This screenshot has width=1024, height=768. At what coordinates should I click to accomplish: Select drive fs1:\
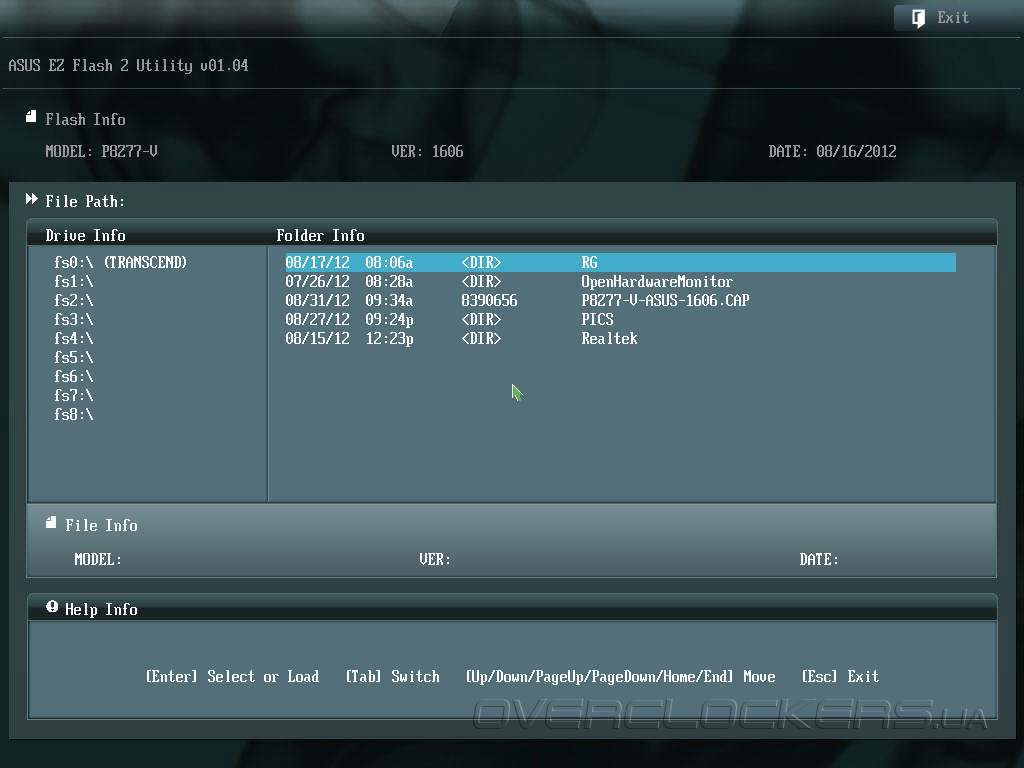[x=74, y=281]
